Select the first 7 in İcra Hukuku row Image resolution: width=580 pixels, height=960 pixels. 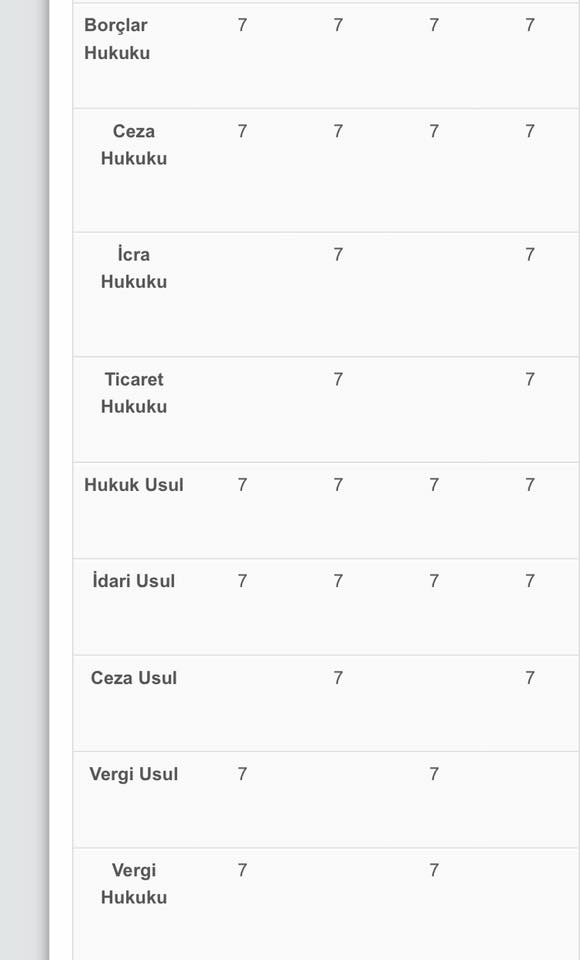pos(338,254)
